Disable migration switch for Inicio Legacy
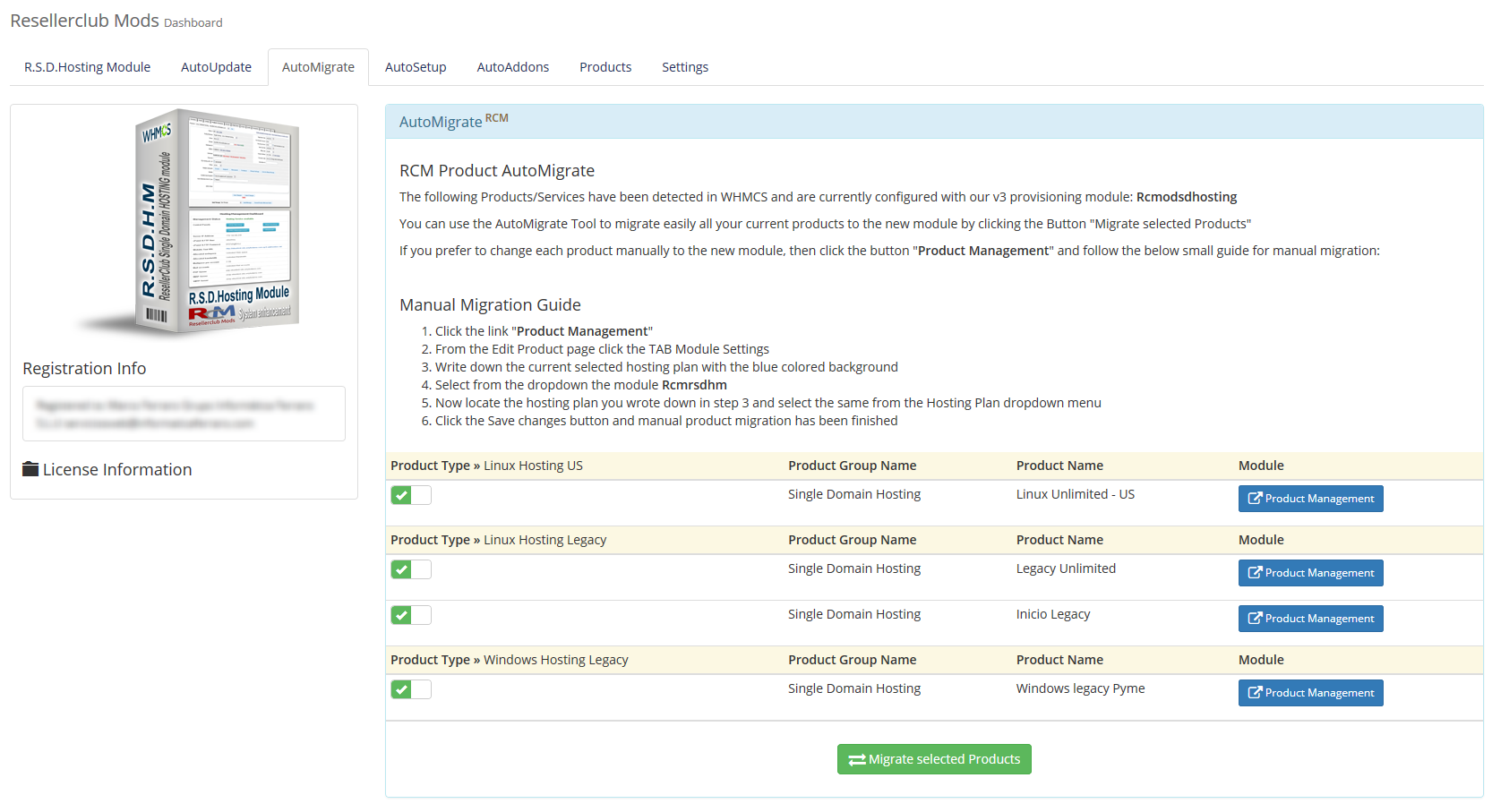 click(x=411, y=615)
